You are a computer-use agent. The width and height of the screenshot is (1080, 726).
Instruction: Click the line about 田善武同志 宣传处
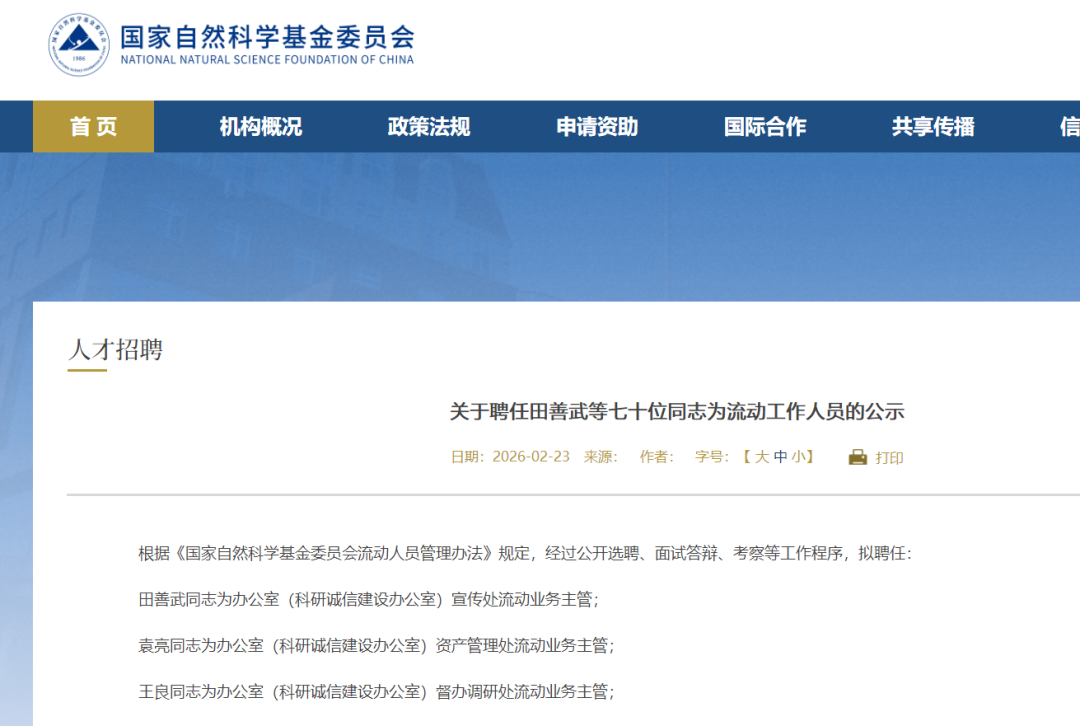point(368,600)
